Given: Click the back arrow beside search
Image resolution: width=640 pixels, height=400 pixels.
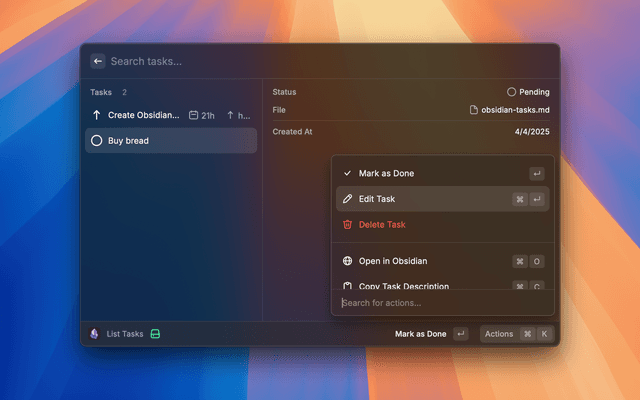Looking at the screenshot, I should (x=98, y=61).
